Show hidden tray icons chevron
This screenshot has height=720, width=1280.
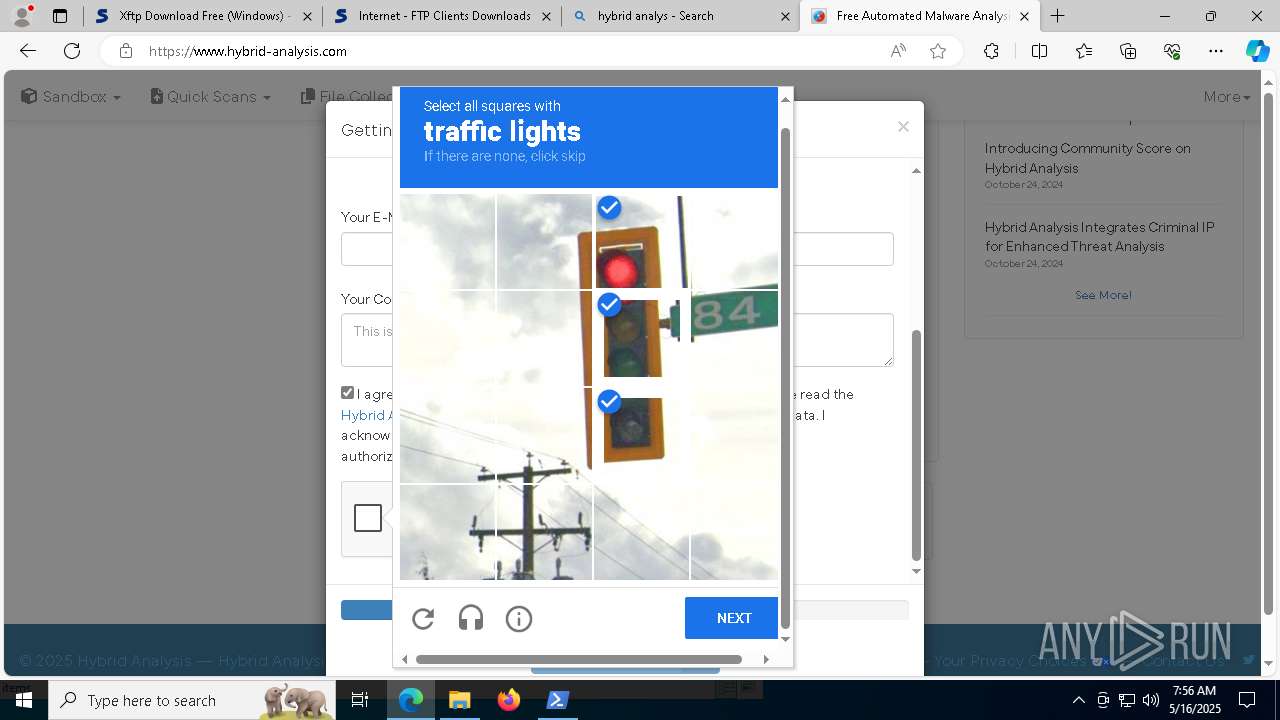pos(1078,700)
